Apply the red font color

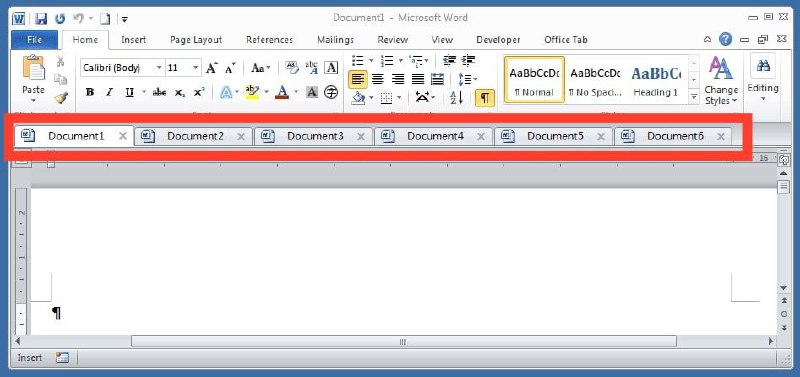282,92
